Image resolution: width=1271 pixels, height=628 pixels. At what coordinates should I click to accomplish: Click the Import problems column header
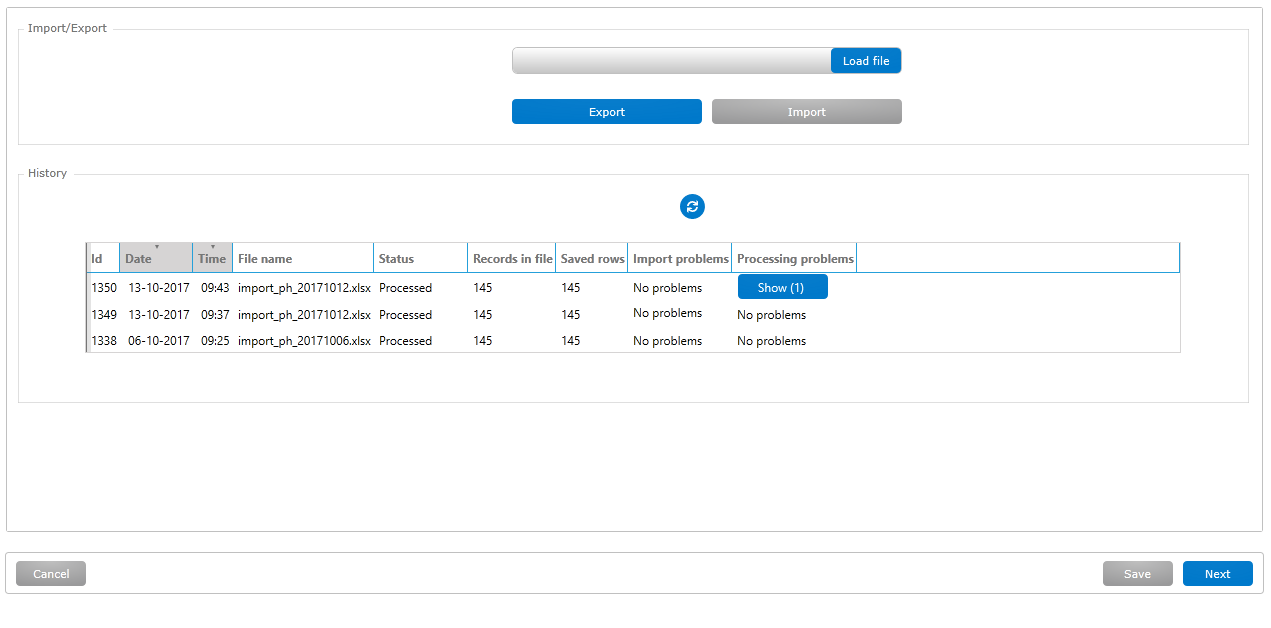click(x=680, y=258)
